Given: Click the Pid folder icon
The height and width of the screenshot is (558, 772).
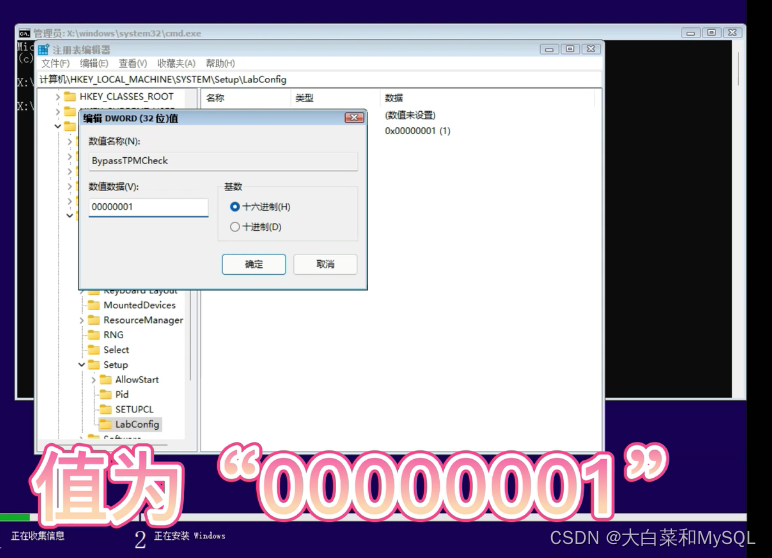Looking at the screenshot, I should (x=105, y=394).
